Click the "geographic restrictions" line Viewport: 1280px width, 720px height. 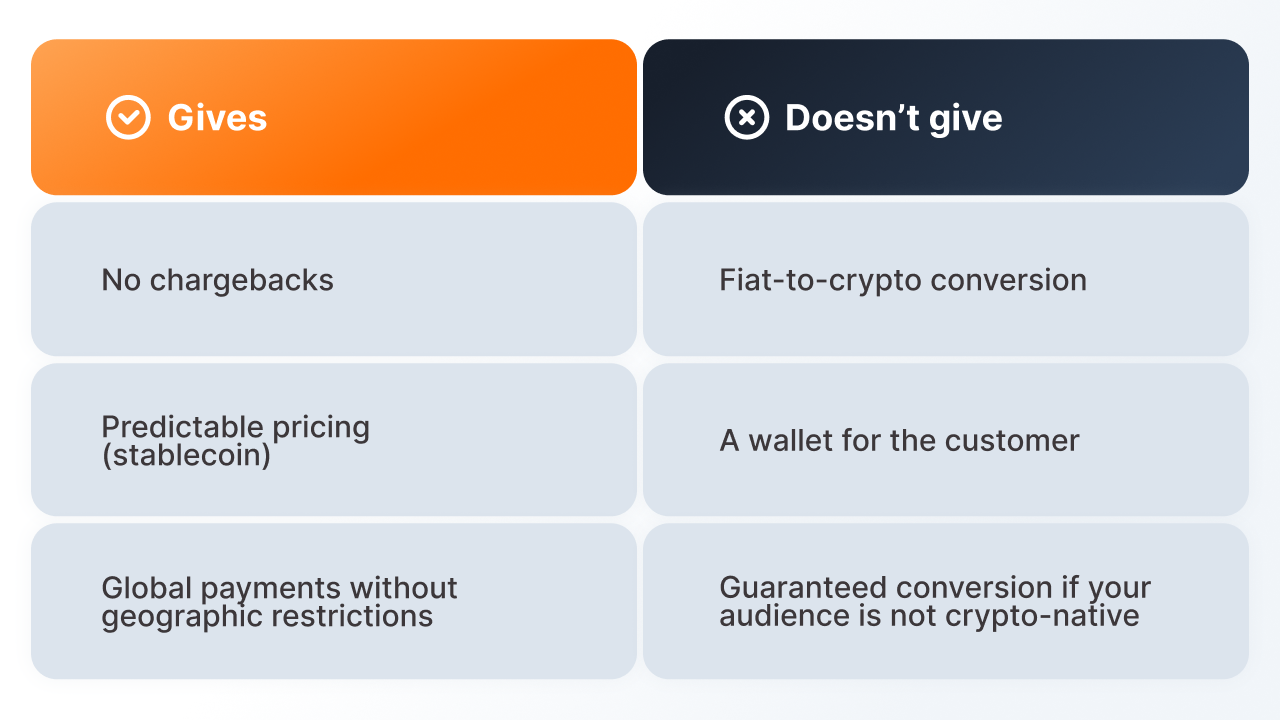click(267, 616)
